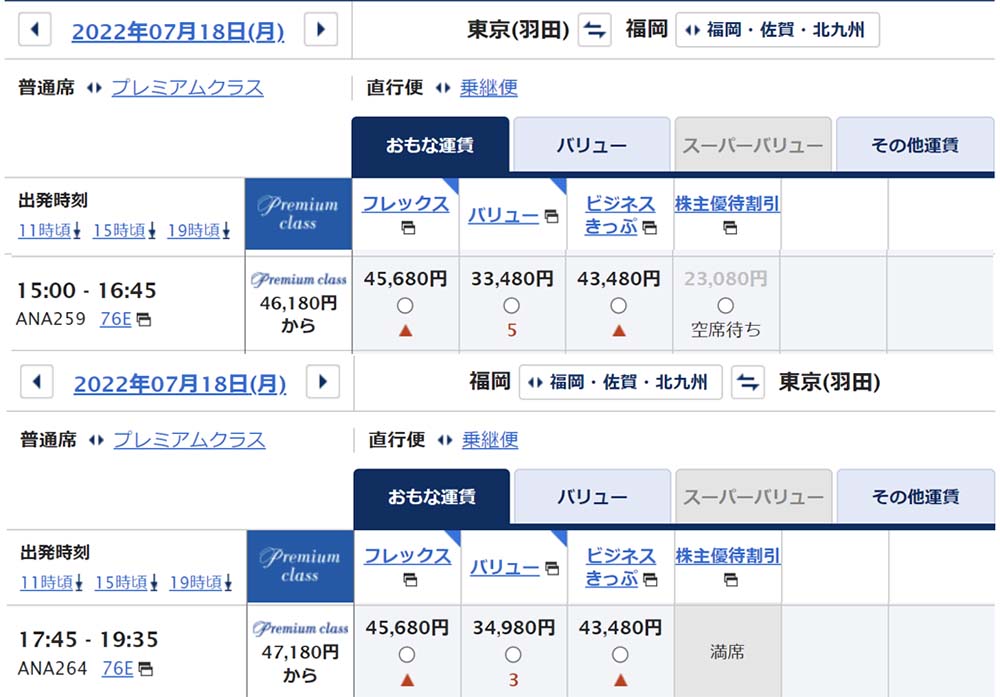The width and height of the screenshot is (1000, 697).
Task: Jump to 19時頃 departures in bottom section
Action: (201, 582)
